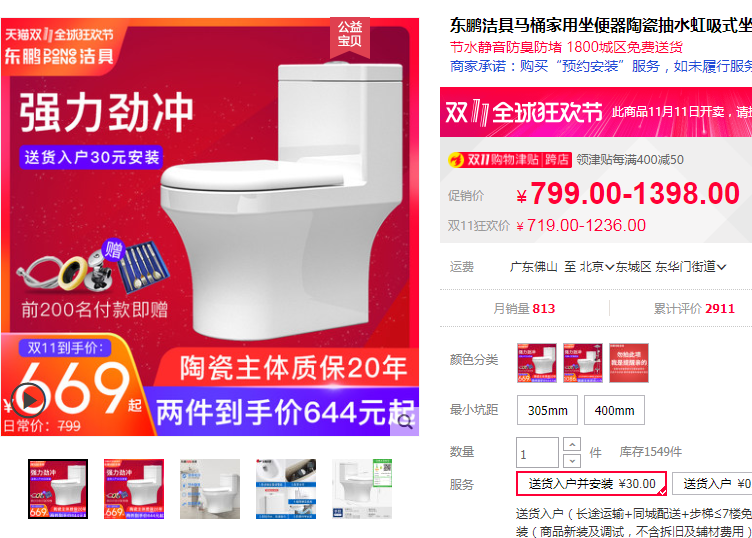752x538 pixels.
Task: Choose the 送货入户 ¥0 service option
Action: [712, 483]
